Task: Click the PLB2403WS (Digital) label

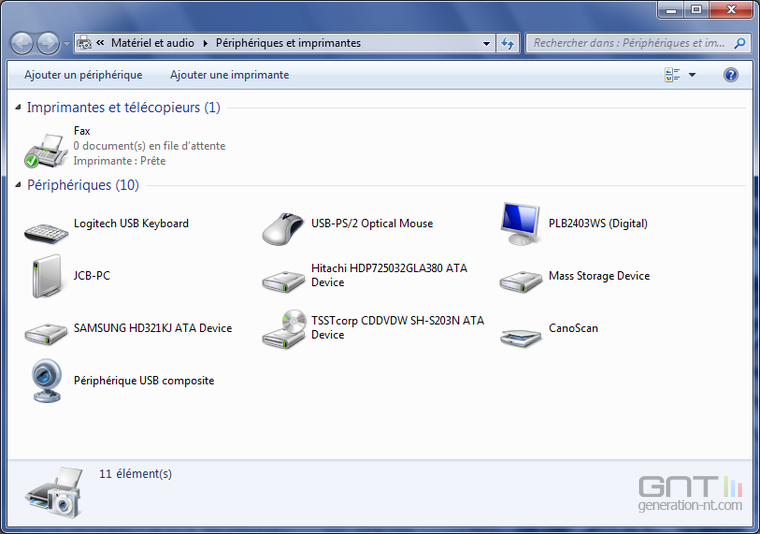Action: 598,223
